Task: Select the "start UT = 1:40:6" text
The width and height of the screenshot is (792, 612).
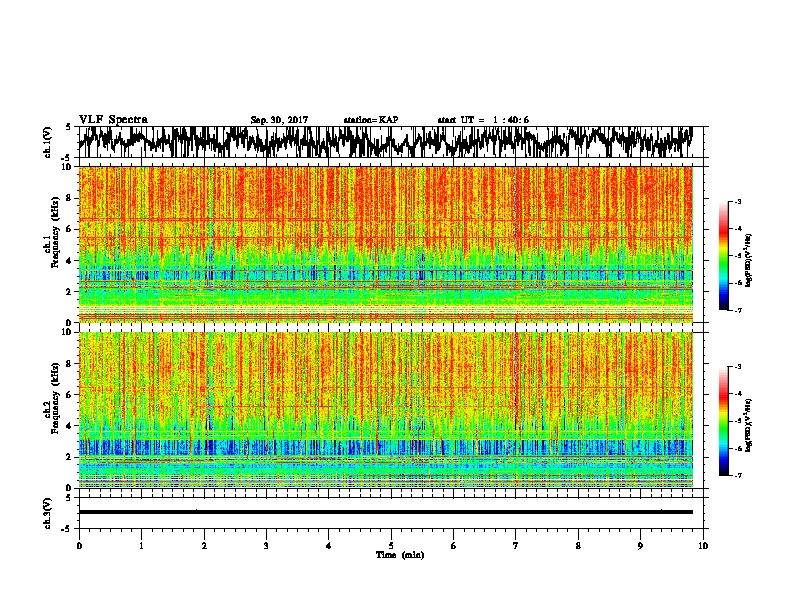Action: [x=483, y=120]
